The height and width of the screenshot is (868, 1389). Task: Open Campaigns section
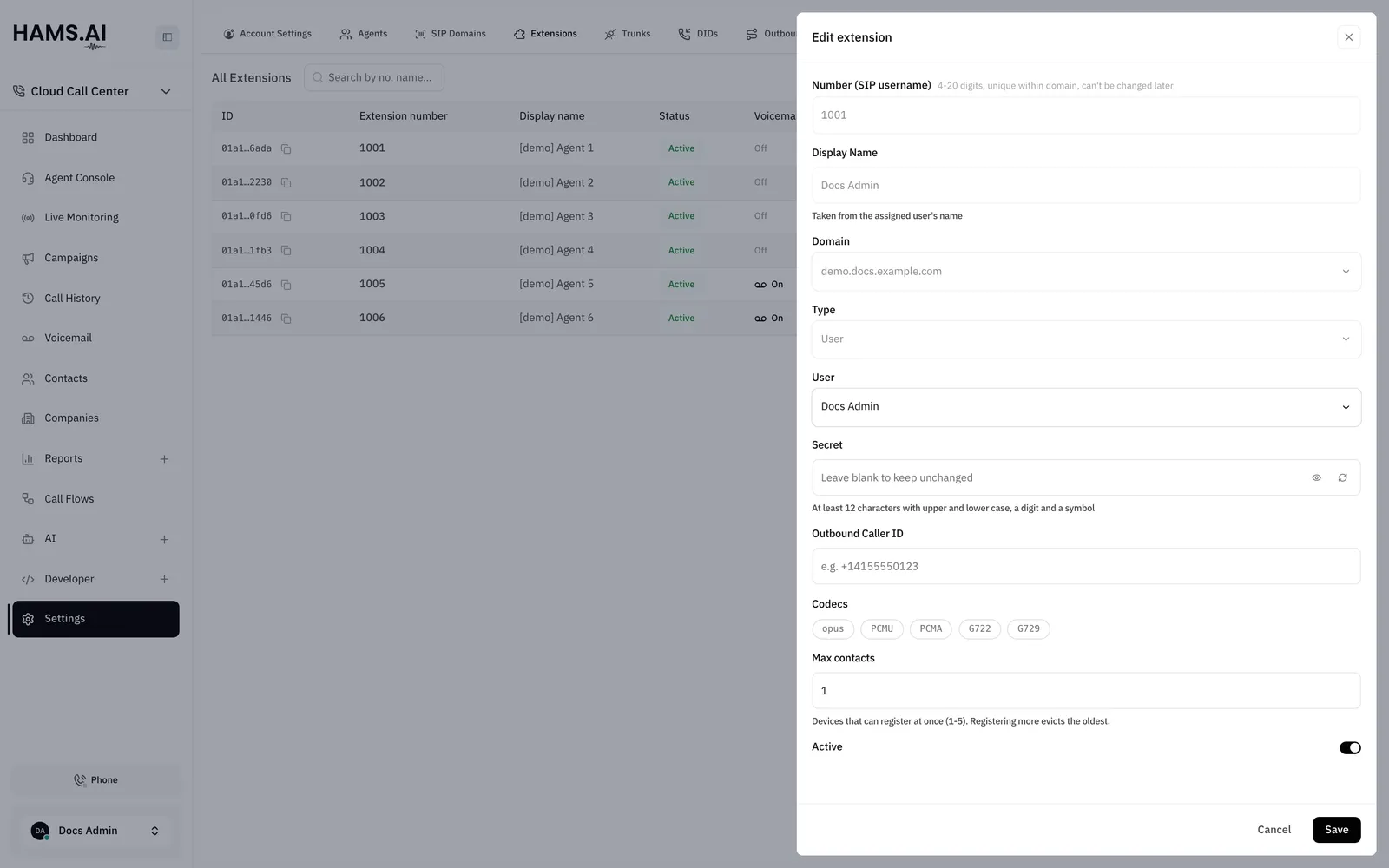point(95,258)
